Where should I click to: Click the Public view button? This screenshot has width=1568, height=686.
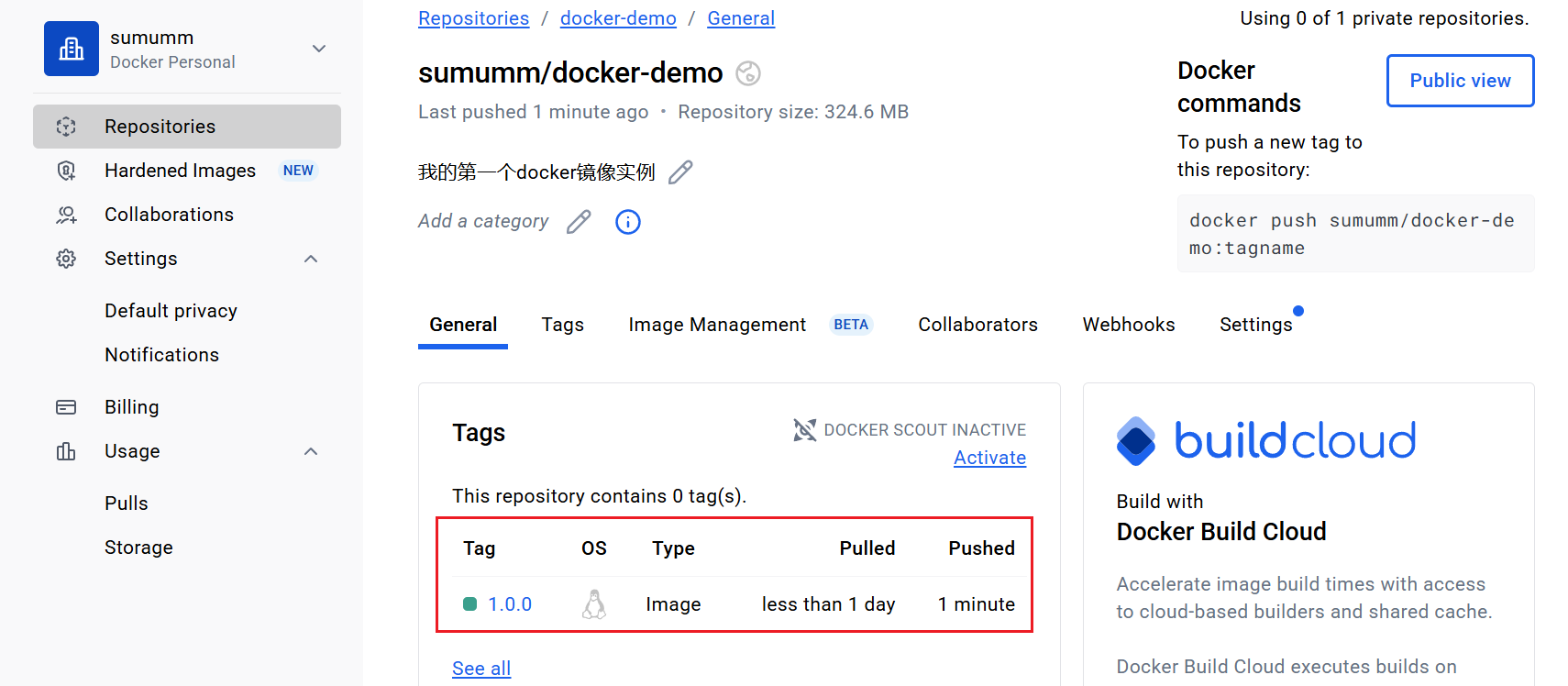(x=1460, y=81)
